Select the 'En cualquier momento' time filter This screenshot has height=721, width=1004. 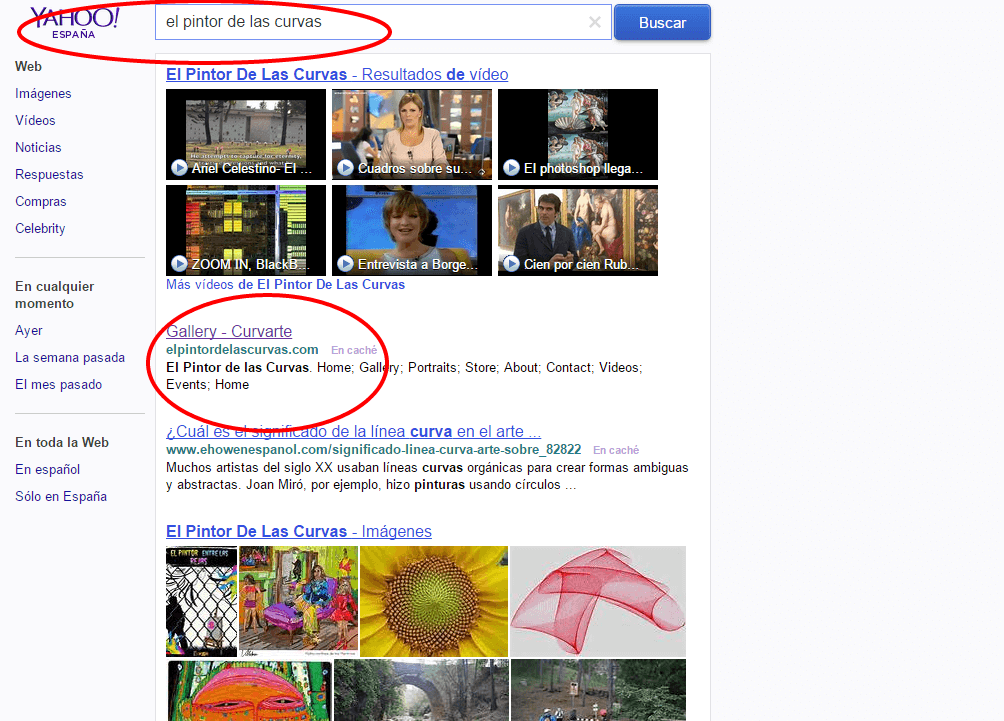pos(54,295)
